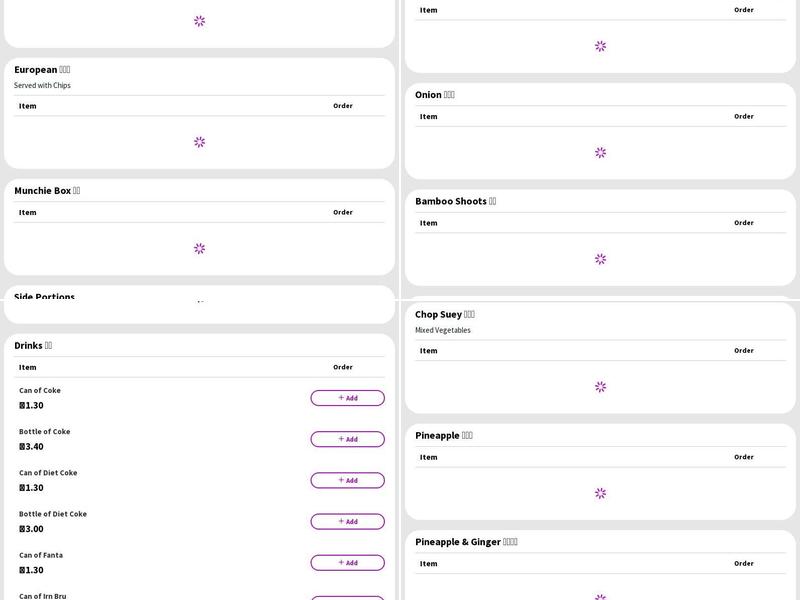Select the Pineapple & Ginger heading

click(466, 542)
